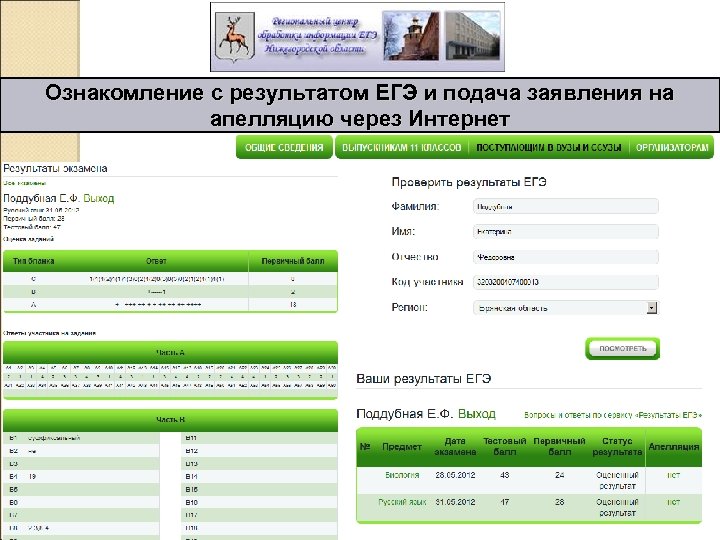
Task: Open the Биология subject link
Action: [x=402, y=475]
